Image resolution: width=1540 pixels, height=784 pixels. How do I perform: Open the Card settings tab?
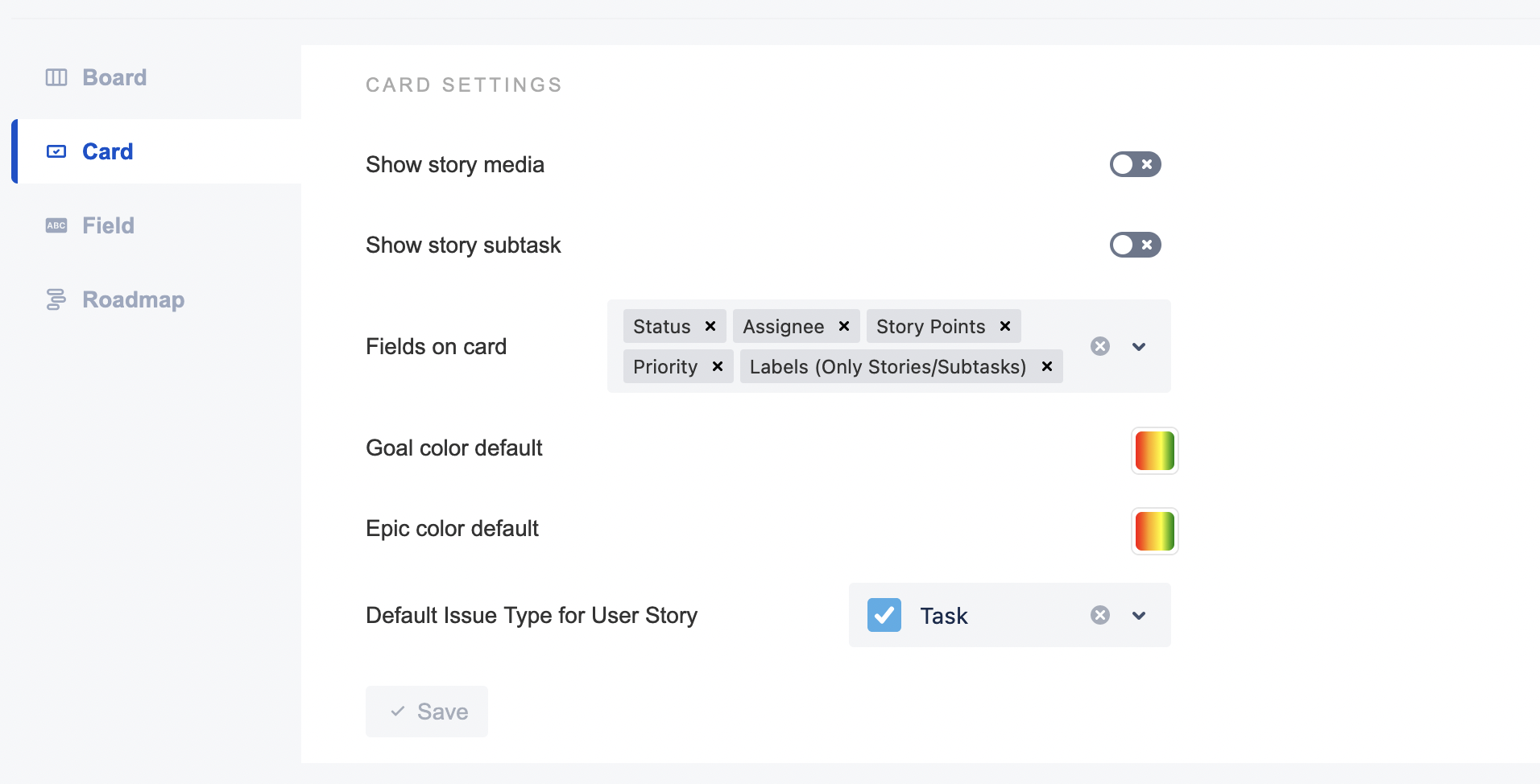(x=107, y=151)
